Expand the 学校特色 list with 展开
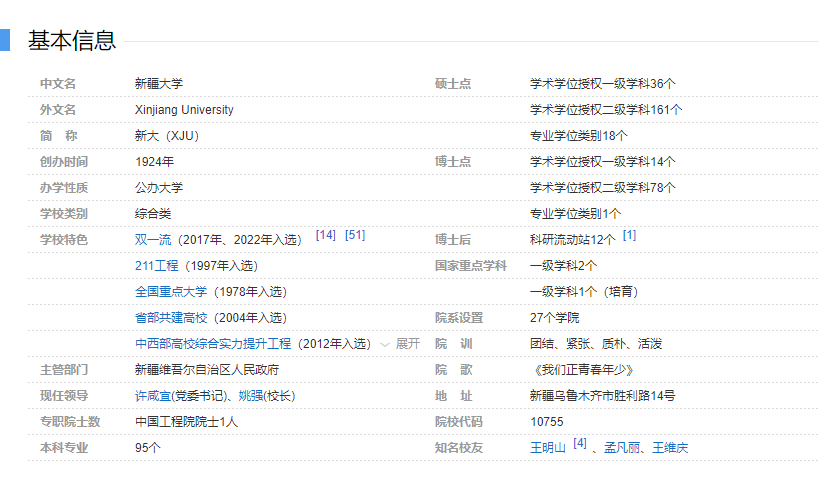829x490 pixels. point(407,344)
